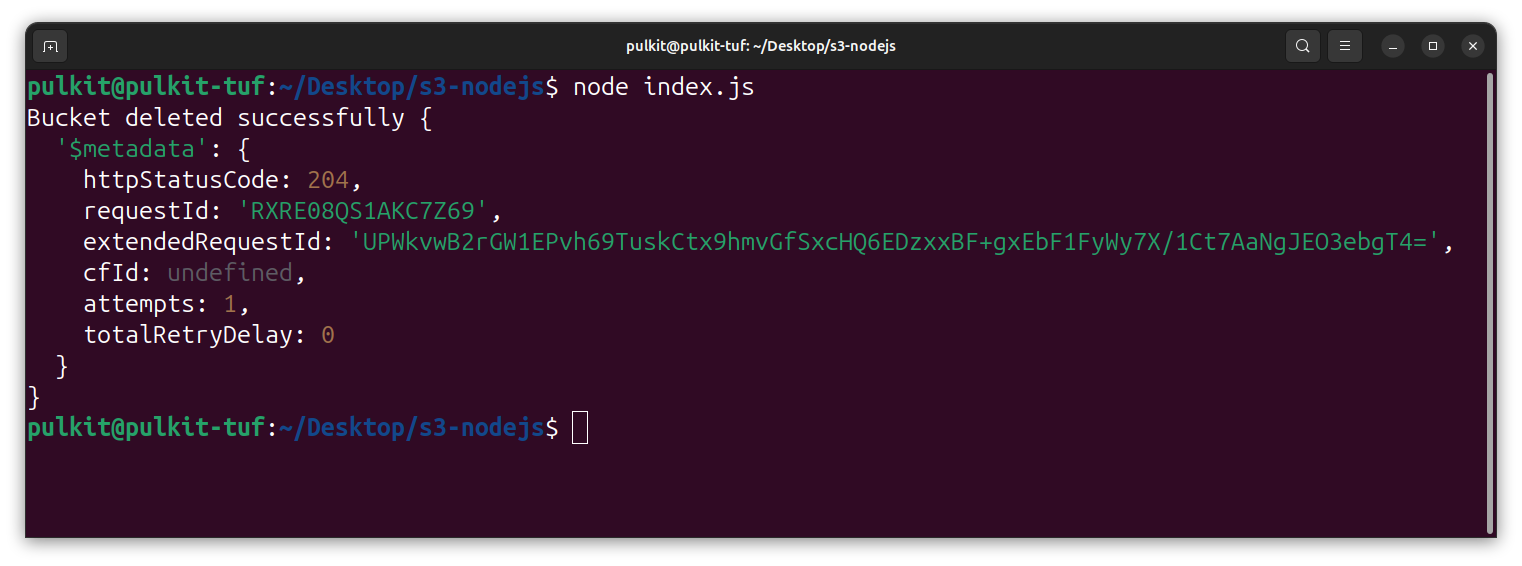Click the totalRetryDelay value 0
This screenshot has height=566, width=1522.
pos(327,335)
